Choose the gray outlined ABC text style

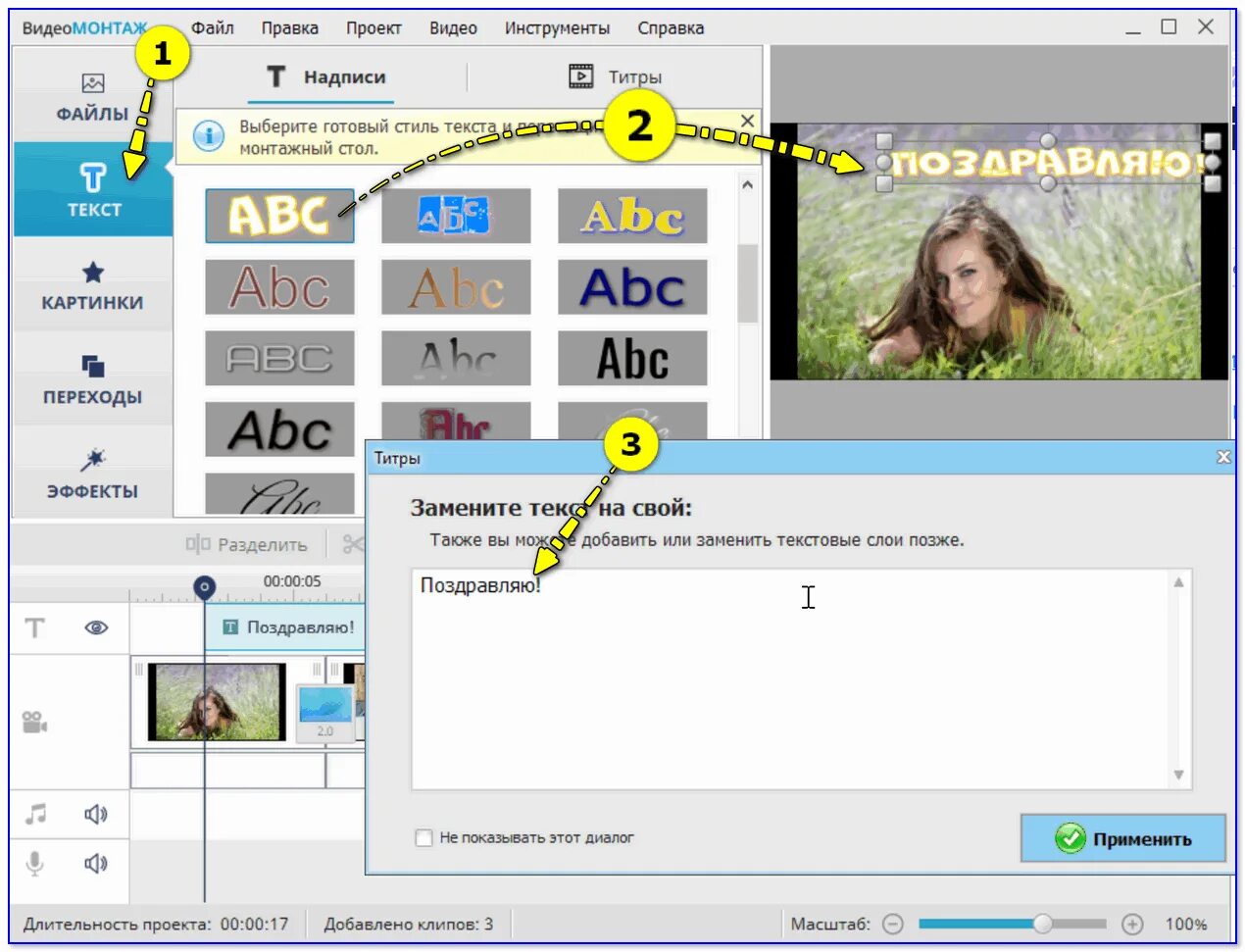279,358
